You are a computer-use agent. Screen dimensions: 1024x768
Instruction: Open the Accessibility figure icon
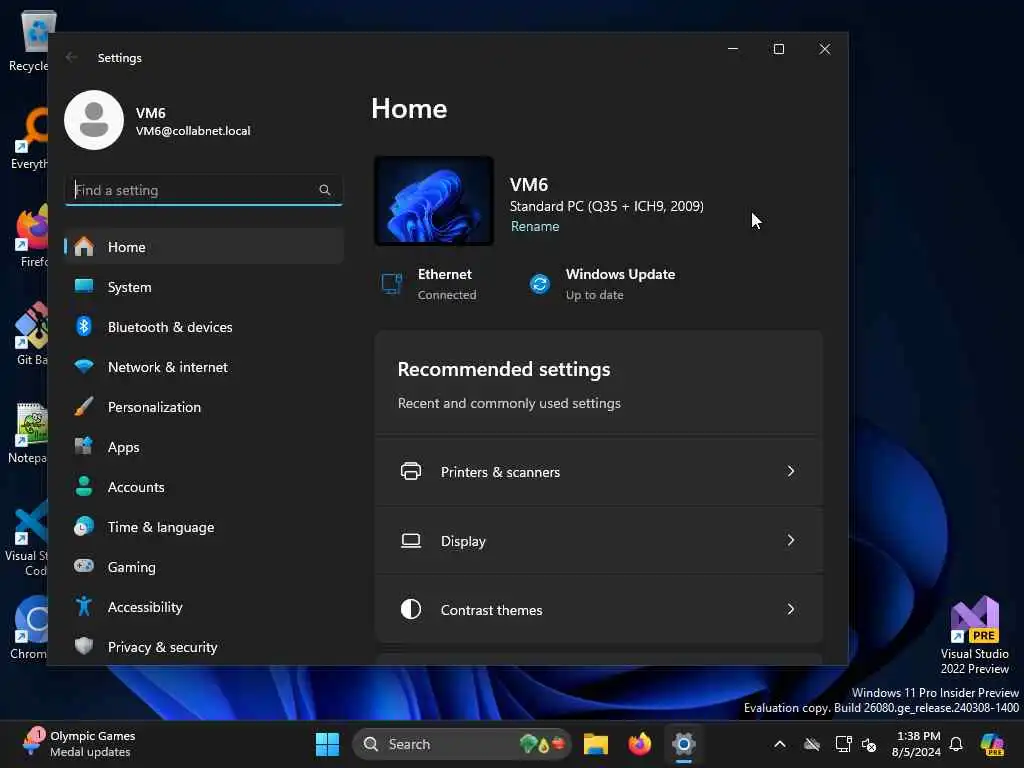(x=84, y=606)
